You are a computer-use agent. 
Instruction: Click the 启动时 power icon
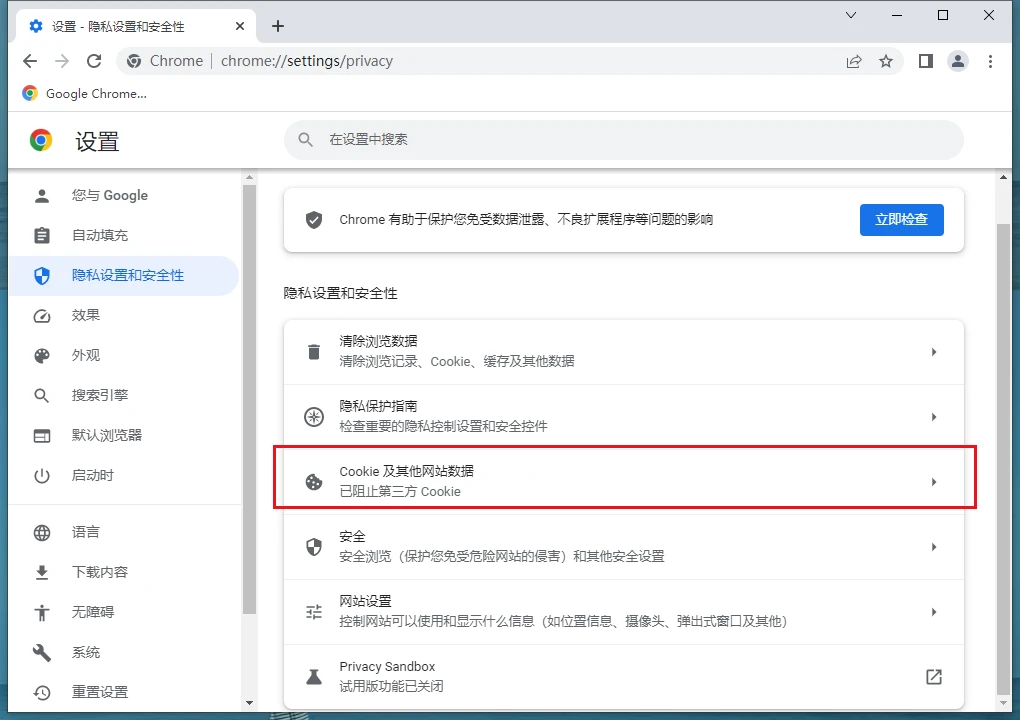42,475
